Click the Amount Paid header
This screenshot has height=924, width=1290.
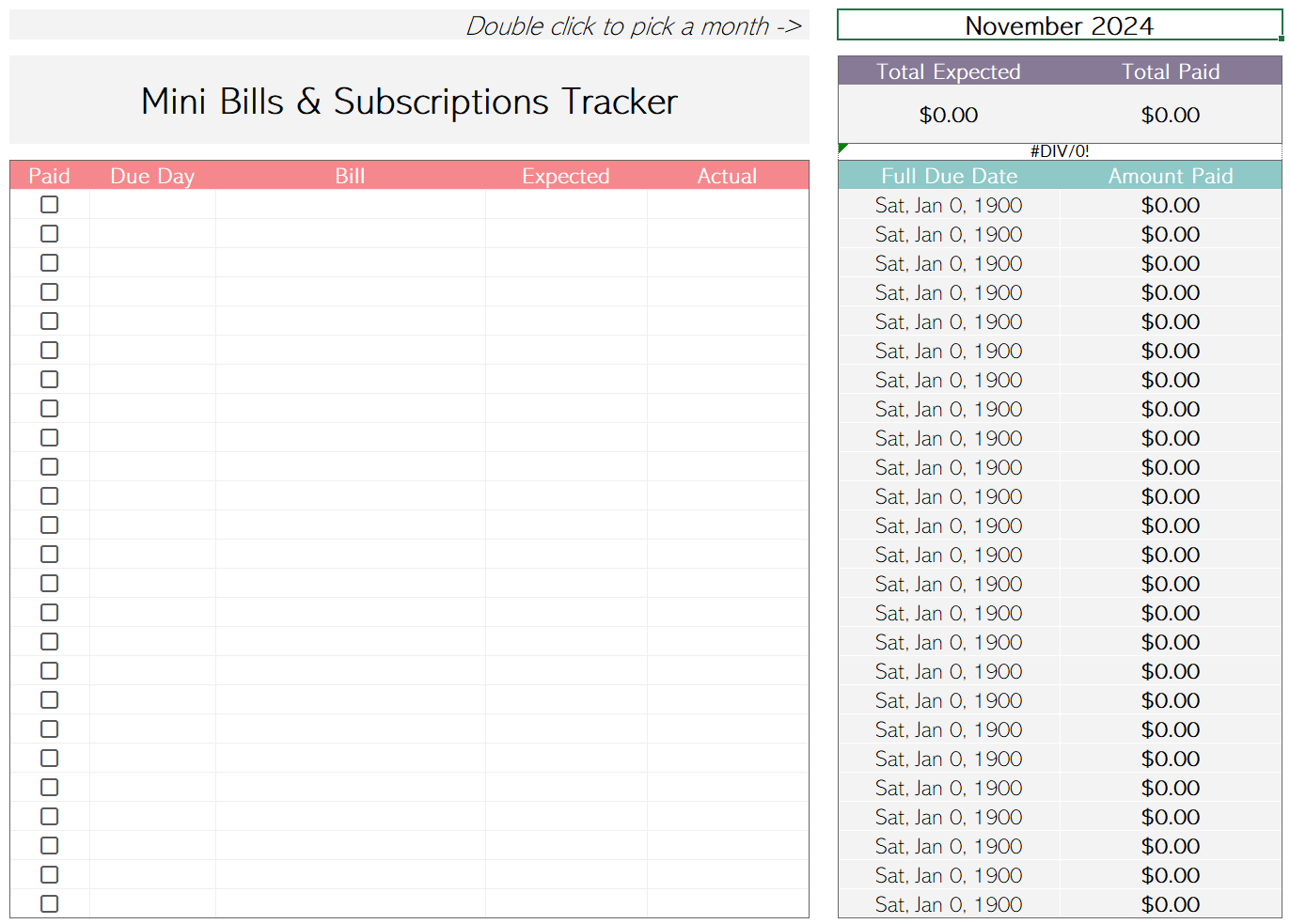(1171, 176)
